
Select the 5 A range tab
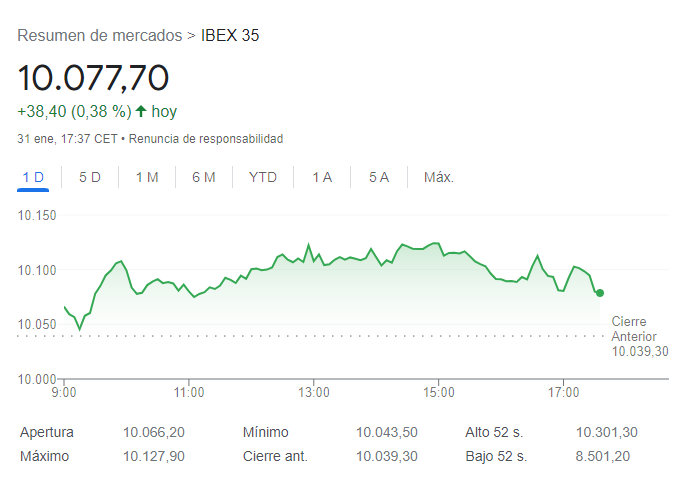click(x=379, y=177)
